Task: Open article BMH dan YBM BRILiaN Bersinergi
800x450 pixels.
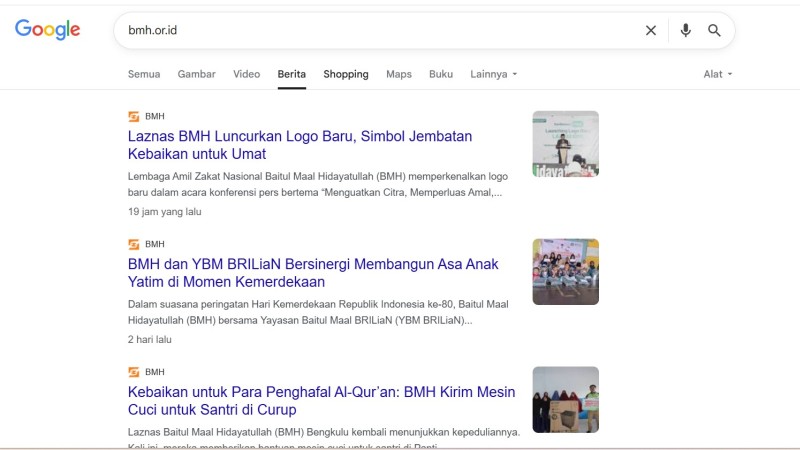Action: [313, 273]
